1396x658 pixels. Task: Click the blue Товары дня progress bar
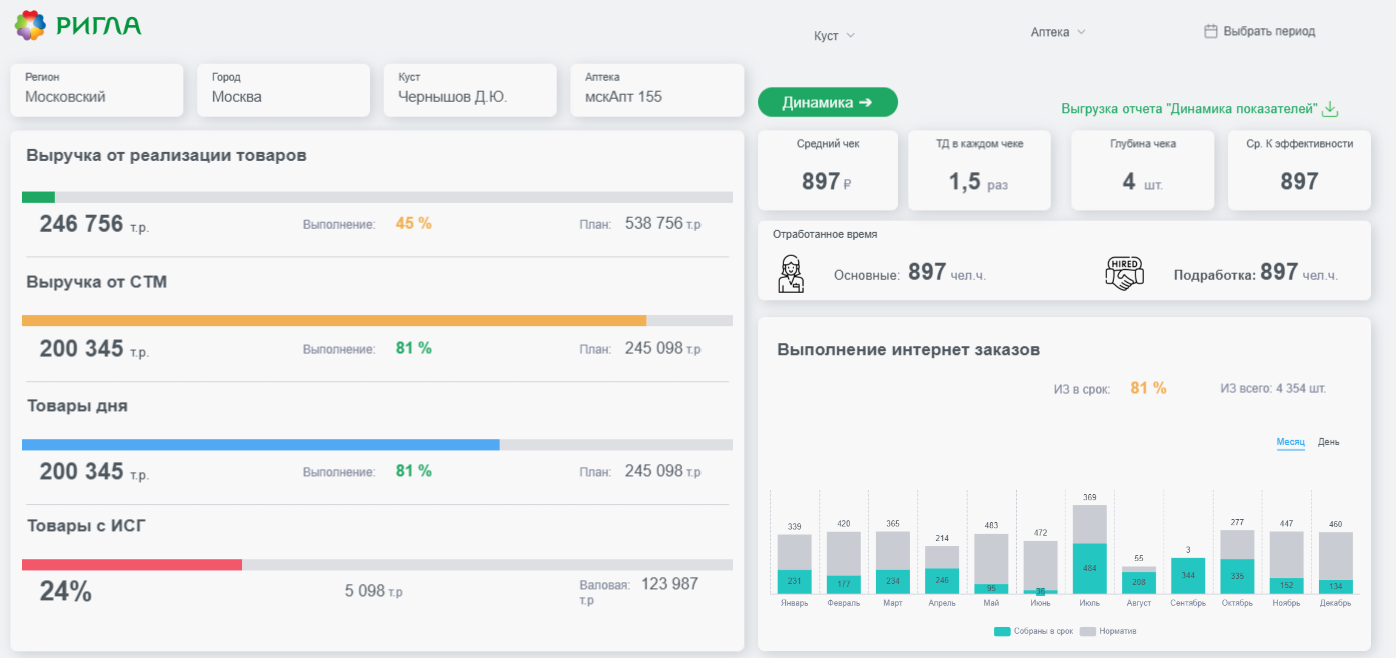coord(261,445)
